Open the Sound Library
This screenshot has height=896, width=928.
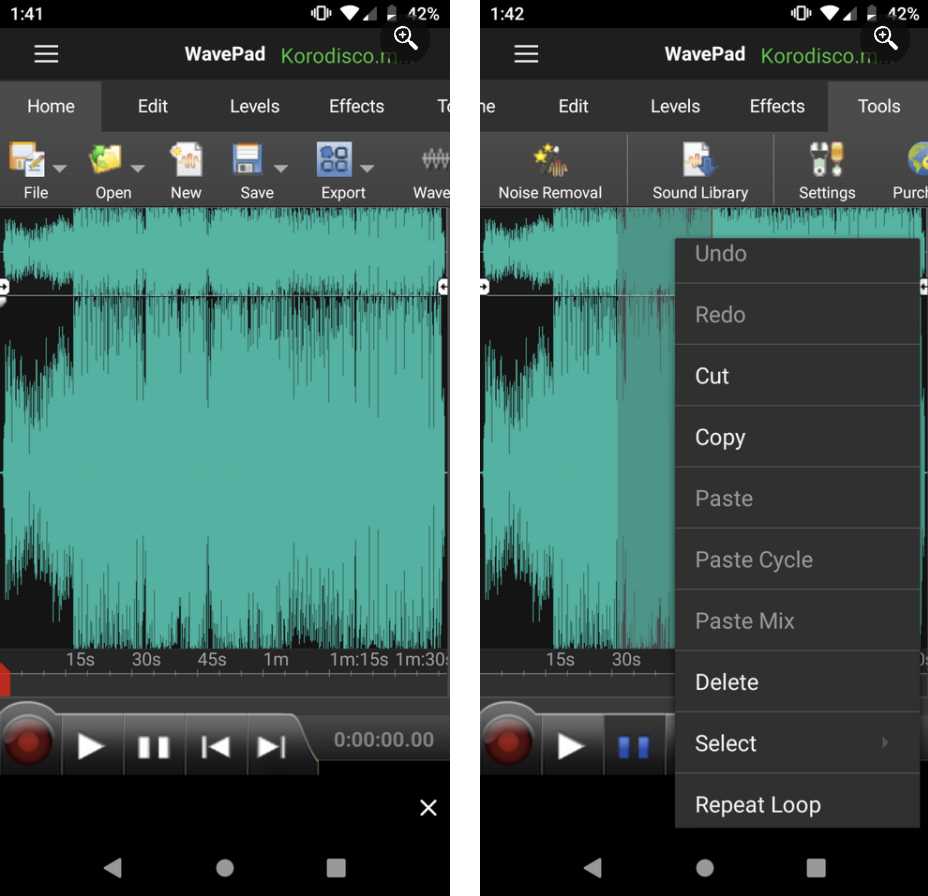[700, 171]
